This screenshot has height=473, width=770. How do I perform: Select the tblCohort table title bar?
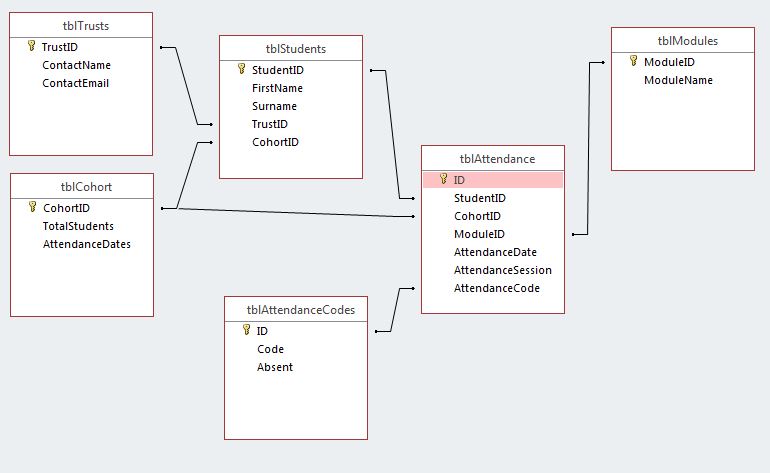point(82,187)
